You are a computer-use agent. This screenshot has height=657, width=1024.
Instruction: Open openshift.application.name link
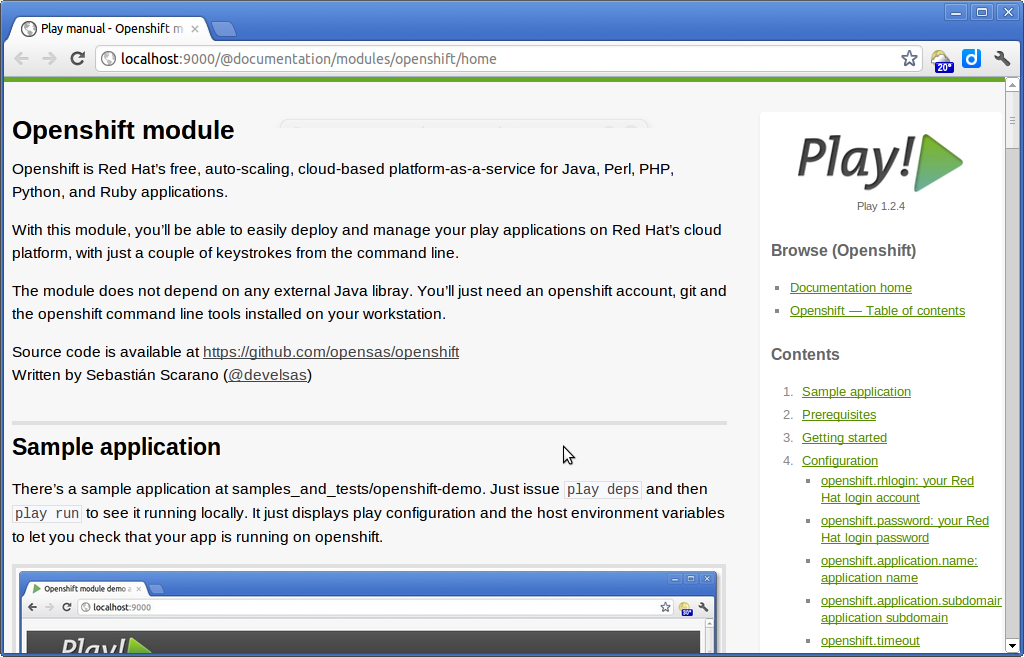[899, 569]
